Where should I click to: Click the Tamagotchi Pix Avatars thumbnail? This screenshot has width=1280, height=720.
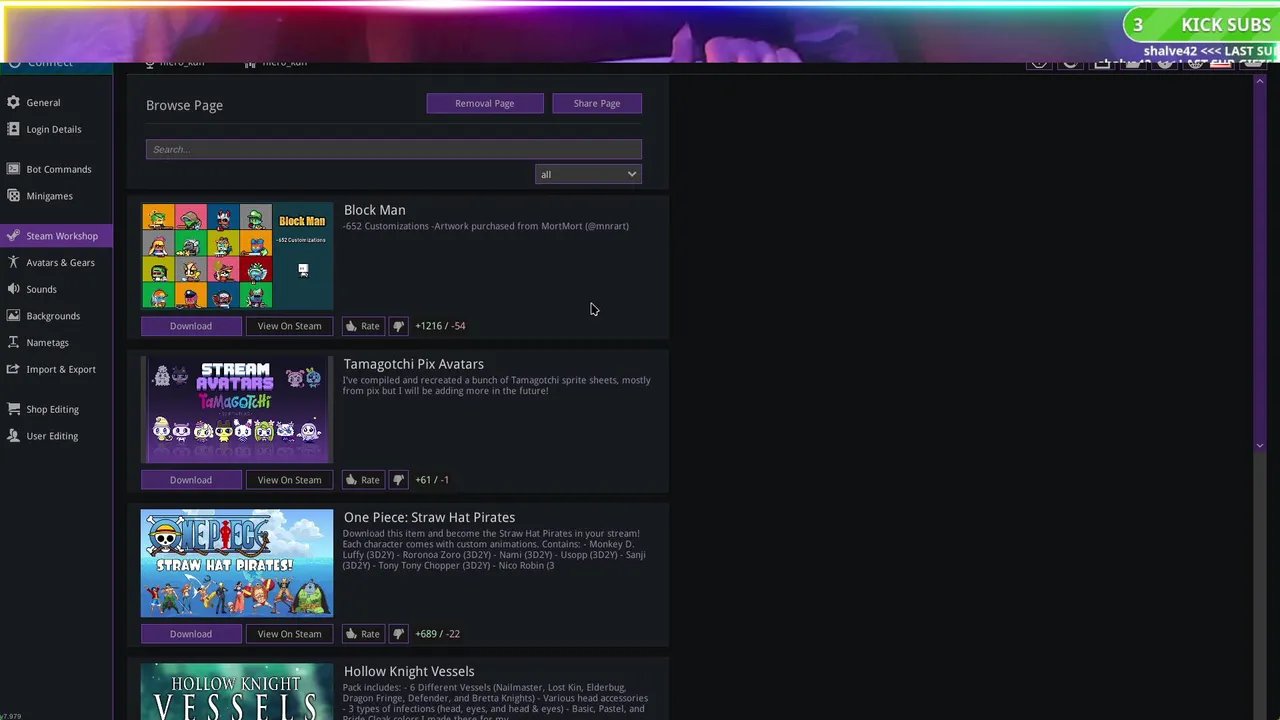click(237, 410)
